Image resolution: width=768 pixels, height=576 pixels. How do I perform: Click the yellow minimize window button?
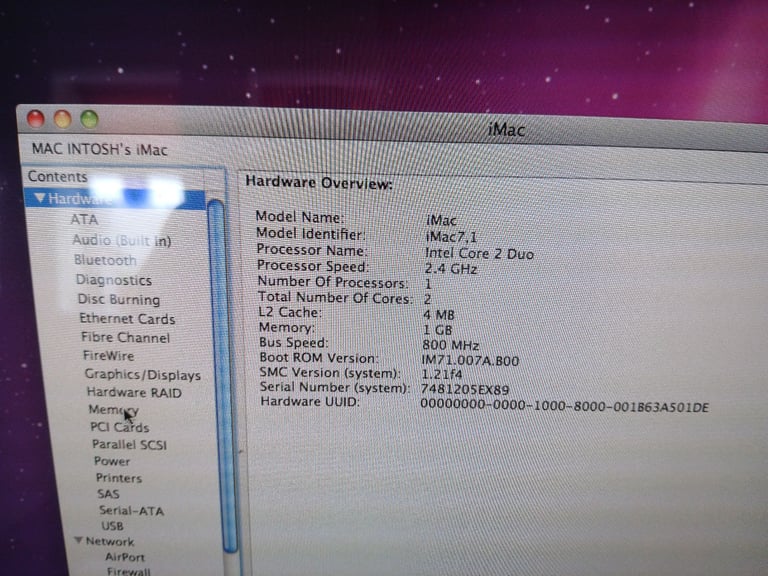click(63, 120)
